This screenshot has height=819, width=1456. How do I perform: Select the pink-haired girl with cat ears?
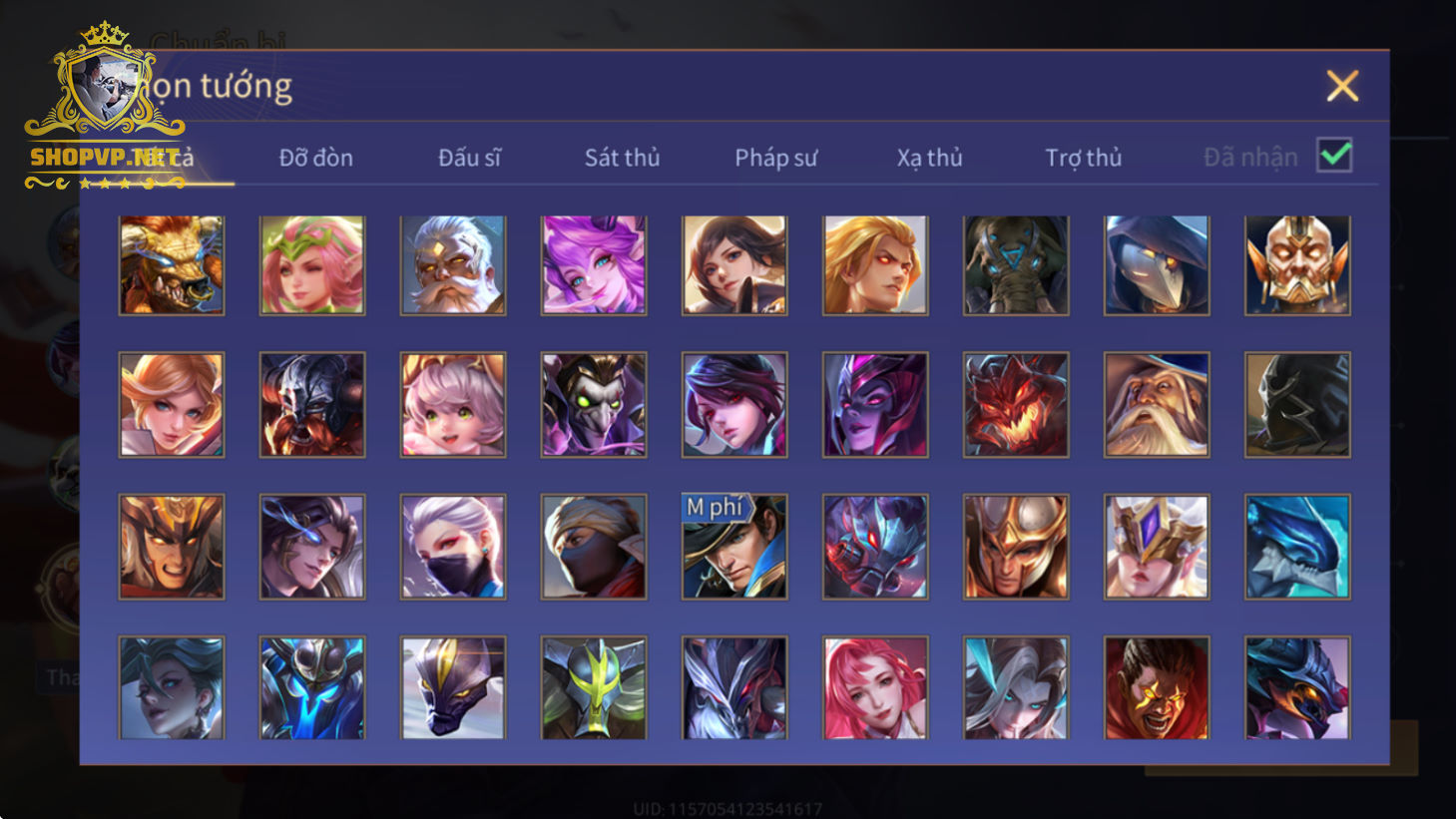click(453, 405)
